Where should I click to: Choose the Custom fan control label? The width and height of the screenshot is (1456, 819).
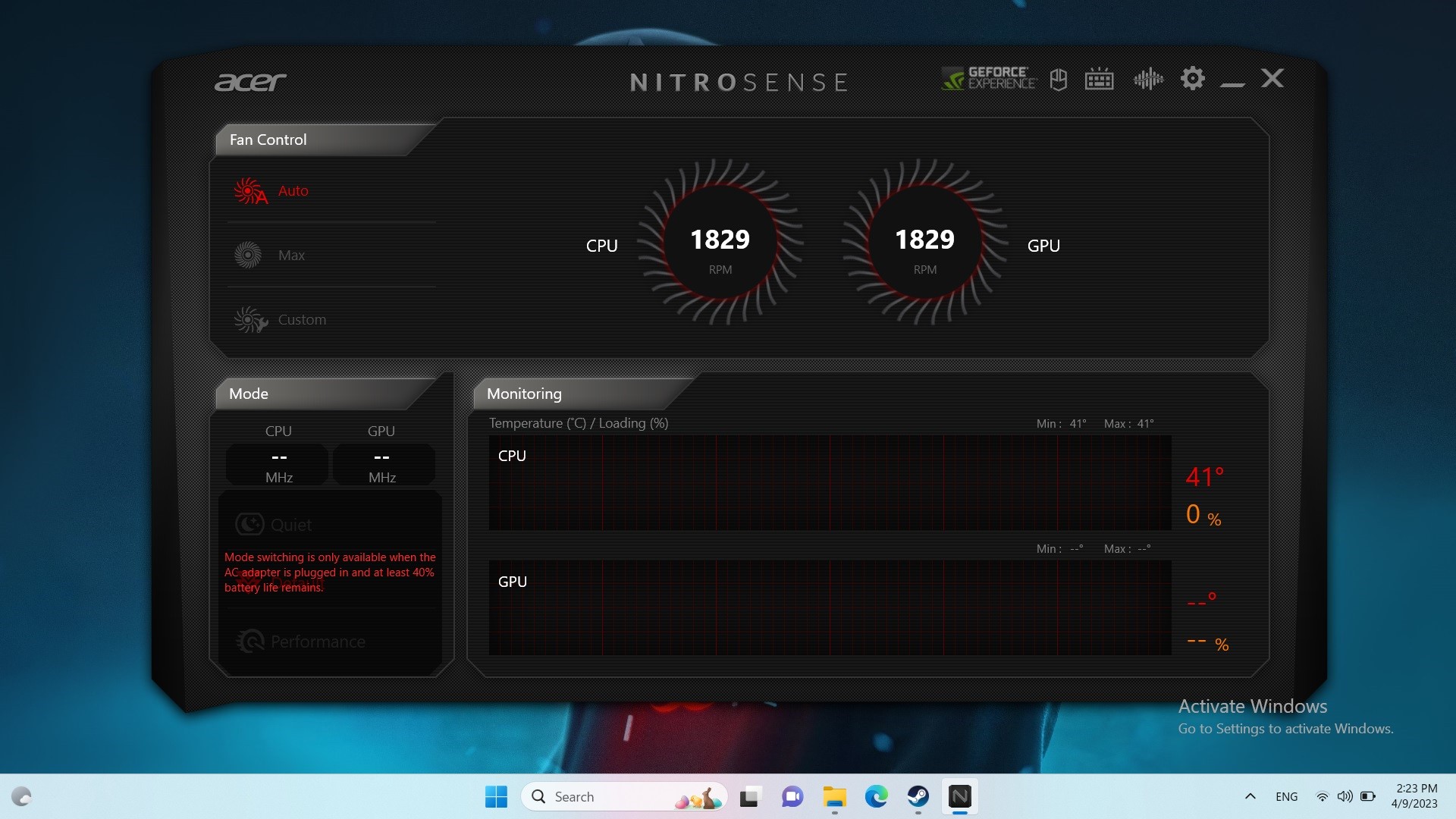tap(303, 320)
